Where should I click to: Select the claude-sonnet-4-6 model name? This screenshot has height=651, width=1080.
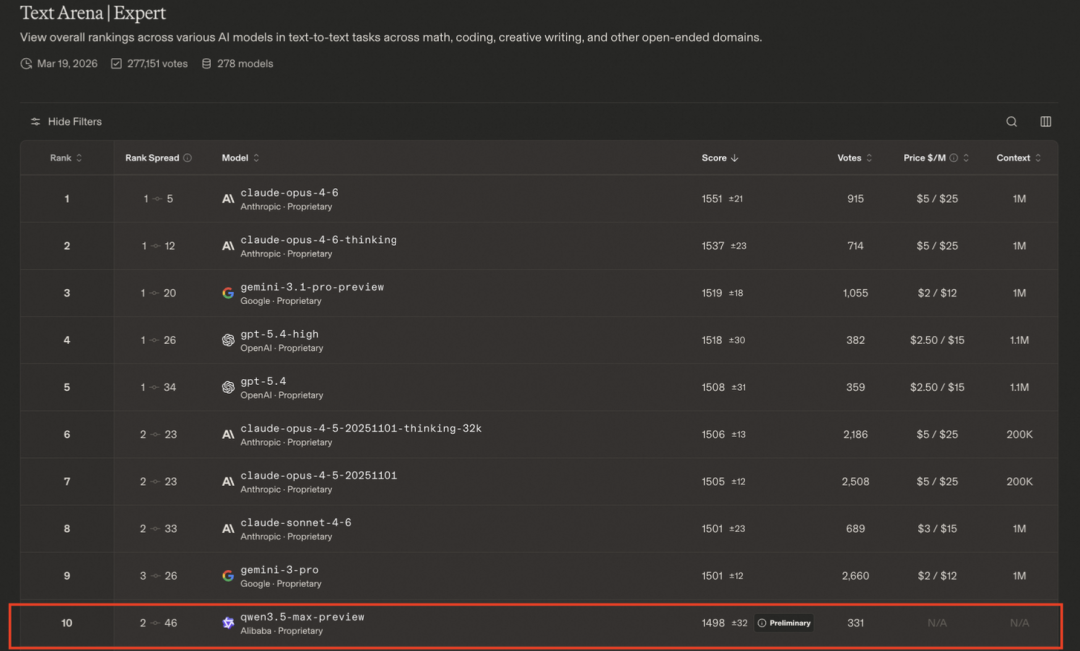click(x=295, y=523)
